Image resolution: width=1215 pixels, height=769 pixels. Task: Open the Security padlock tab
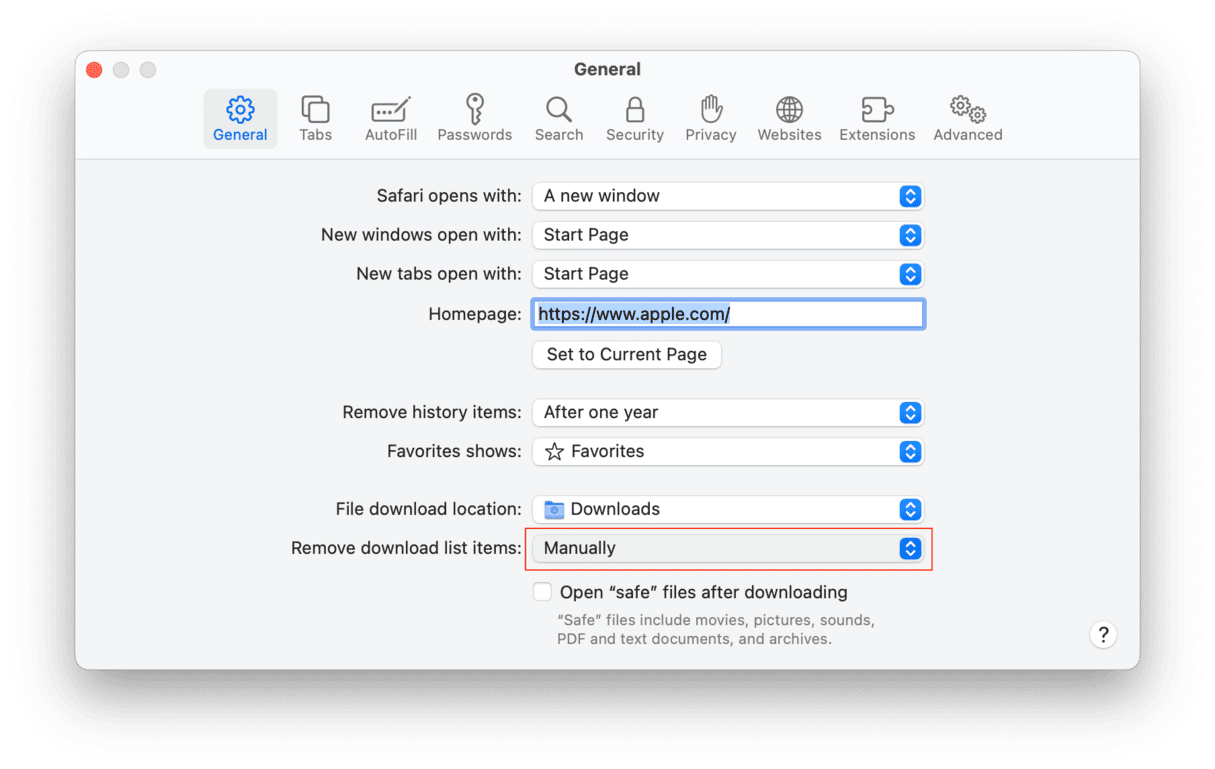(x=635, y=119)
